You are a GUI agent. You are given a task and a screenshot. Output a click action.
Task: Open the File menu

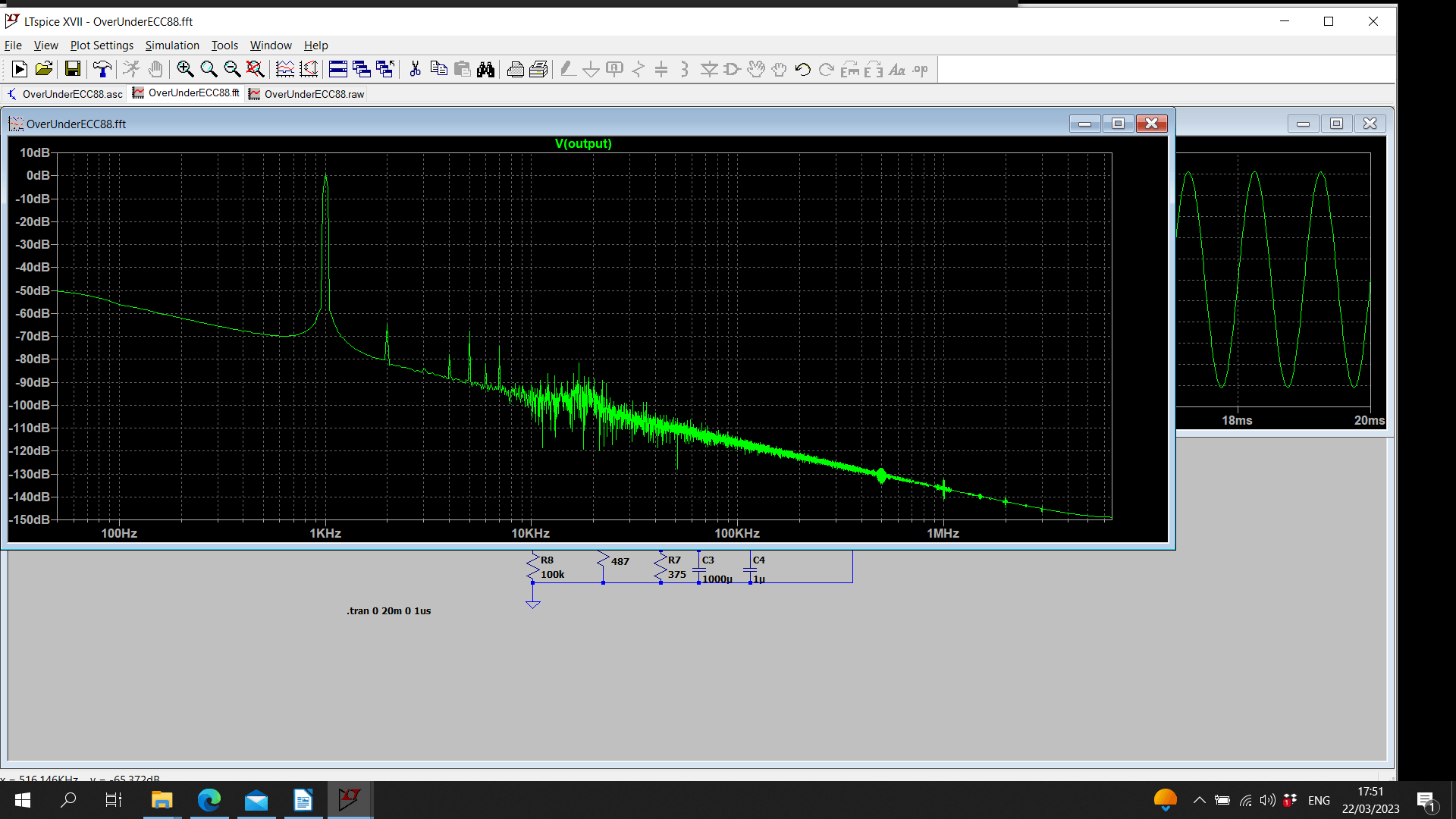13,45
